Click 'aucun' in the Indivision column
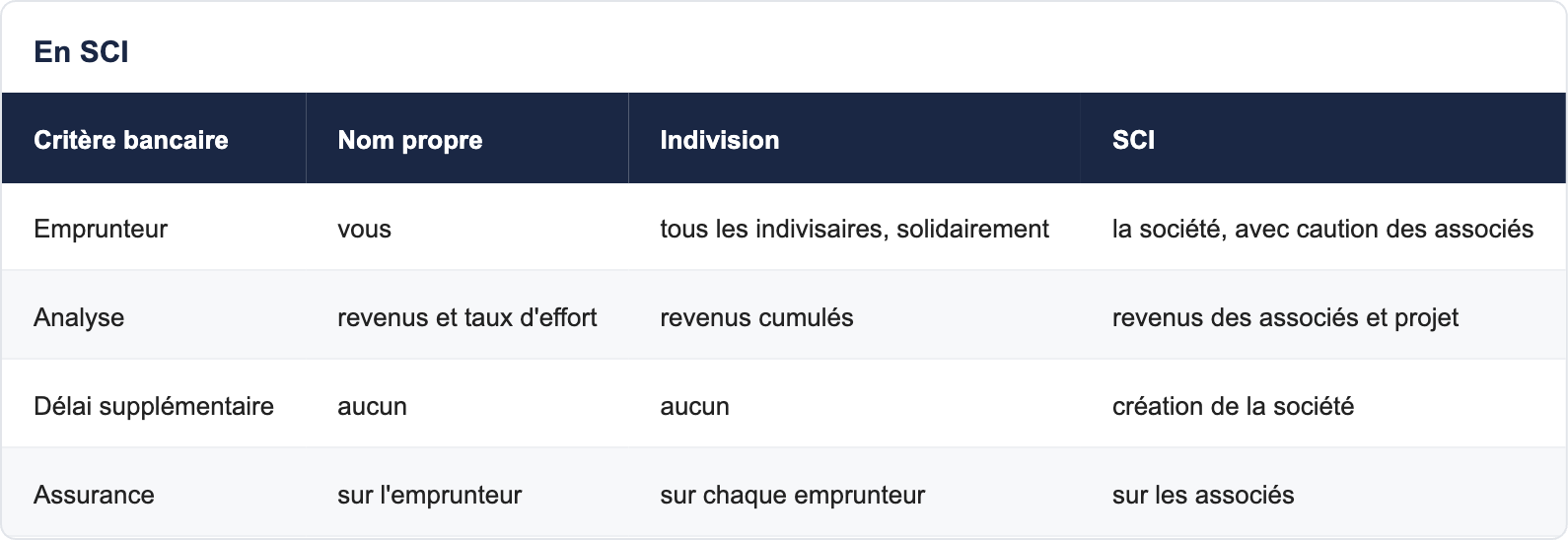This screenshot has height=540, width=1568. click(x=694, y=406)
